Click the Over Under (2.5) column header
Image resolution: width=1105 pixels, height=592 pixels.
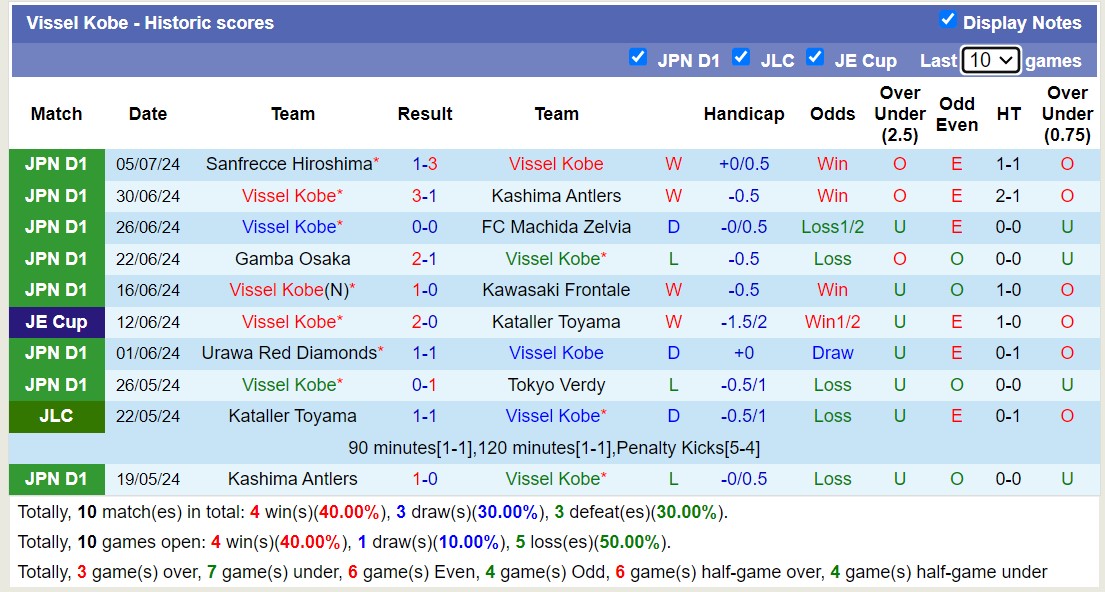[x=899, y=114]
